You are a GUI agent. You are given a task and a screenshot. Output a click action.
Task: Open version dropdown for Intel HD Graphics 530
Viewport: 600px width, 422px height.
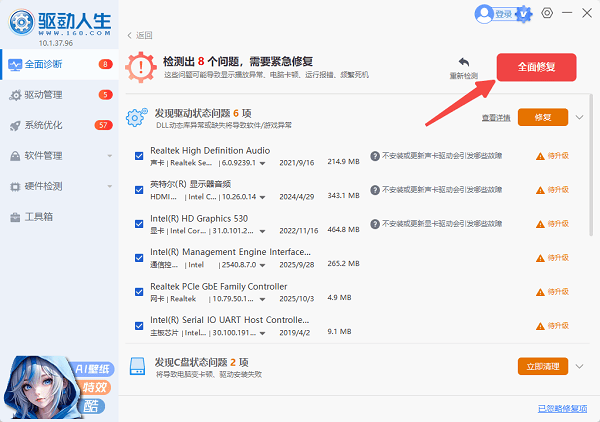(262, 231)
